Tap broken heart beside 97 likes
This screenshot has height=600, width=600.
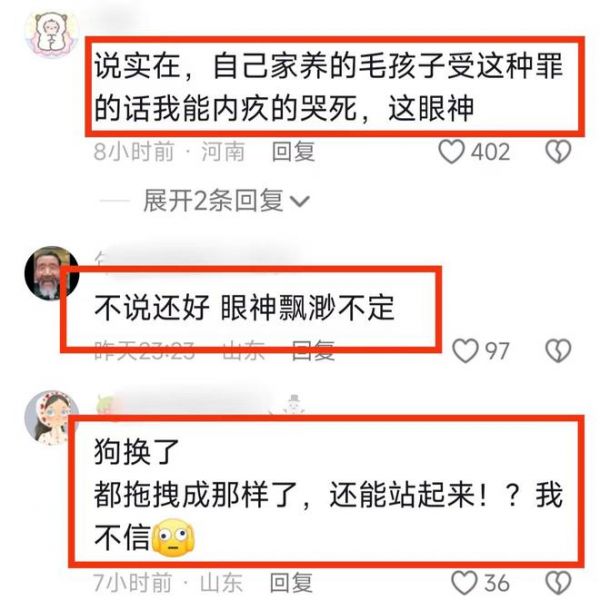(x=558, y=351)
